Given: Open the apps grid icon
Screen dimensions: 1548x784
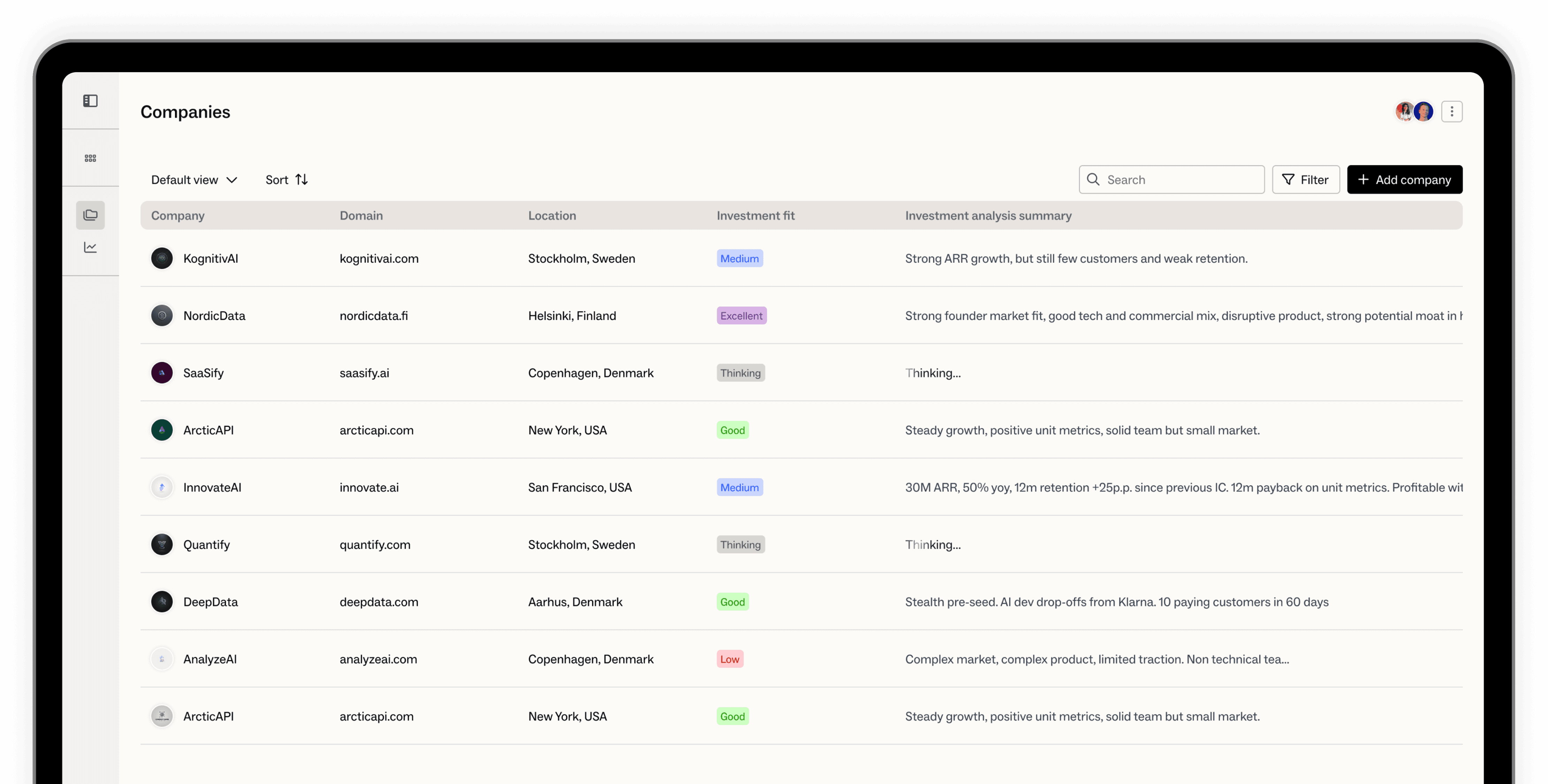Looking at the screenshot, I should [90, 158].
